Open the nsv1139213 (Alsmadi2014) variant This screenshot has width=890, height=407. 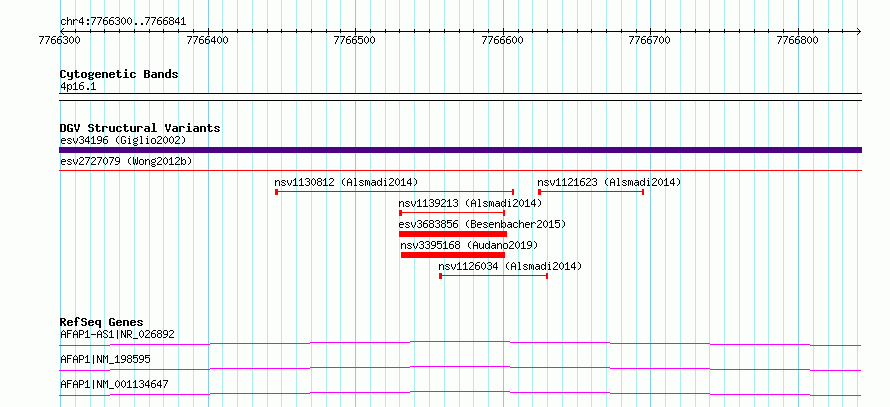470,203
